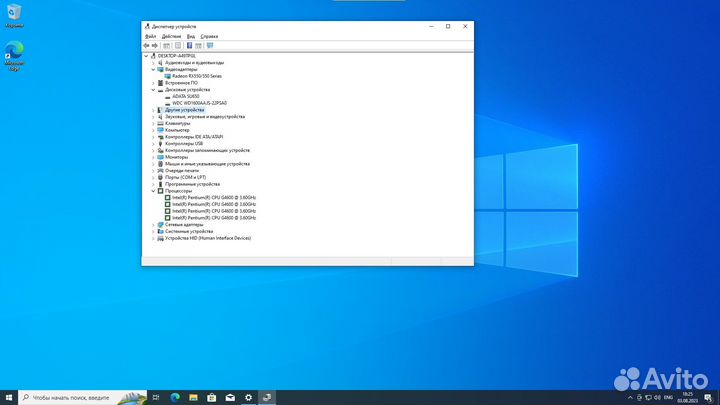Viewport: 720px width, 405px height.
Task: Expand the Клавиатуры category
Action: [x=153, y=123]
